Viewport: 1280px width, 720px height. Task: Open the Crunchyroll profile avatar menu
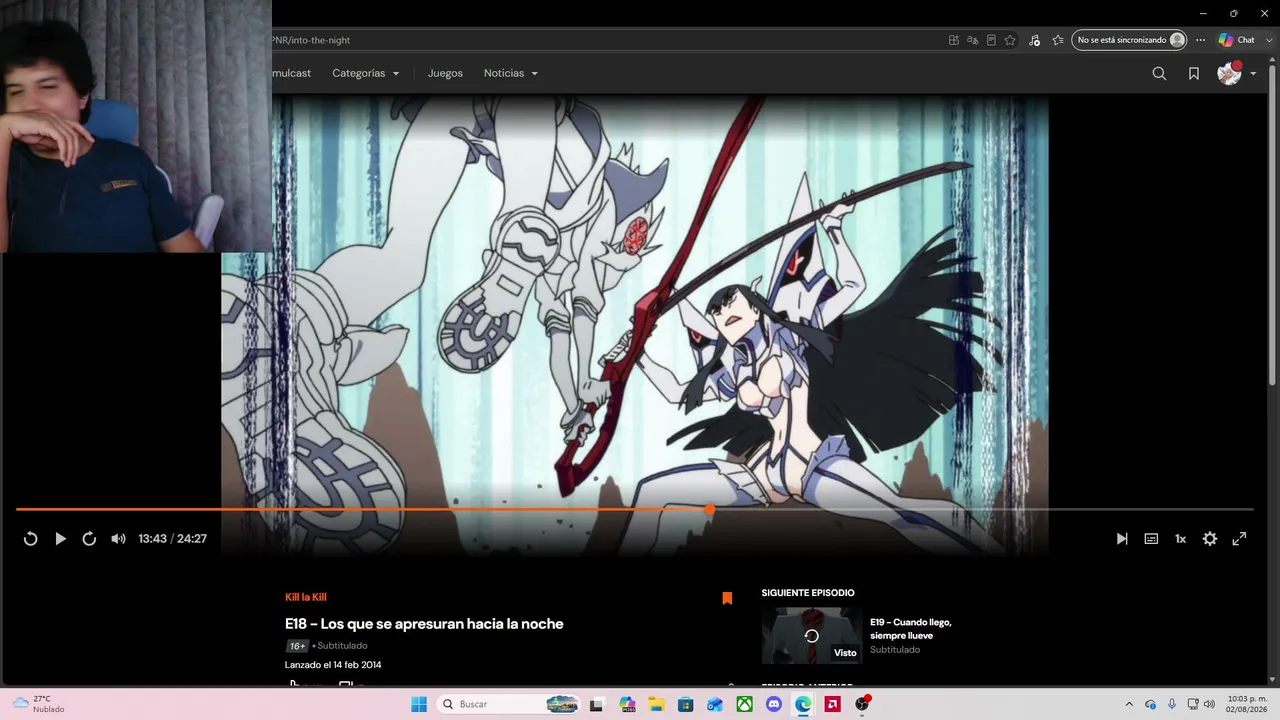pyautogui.click(x=1237, y=73)
